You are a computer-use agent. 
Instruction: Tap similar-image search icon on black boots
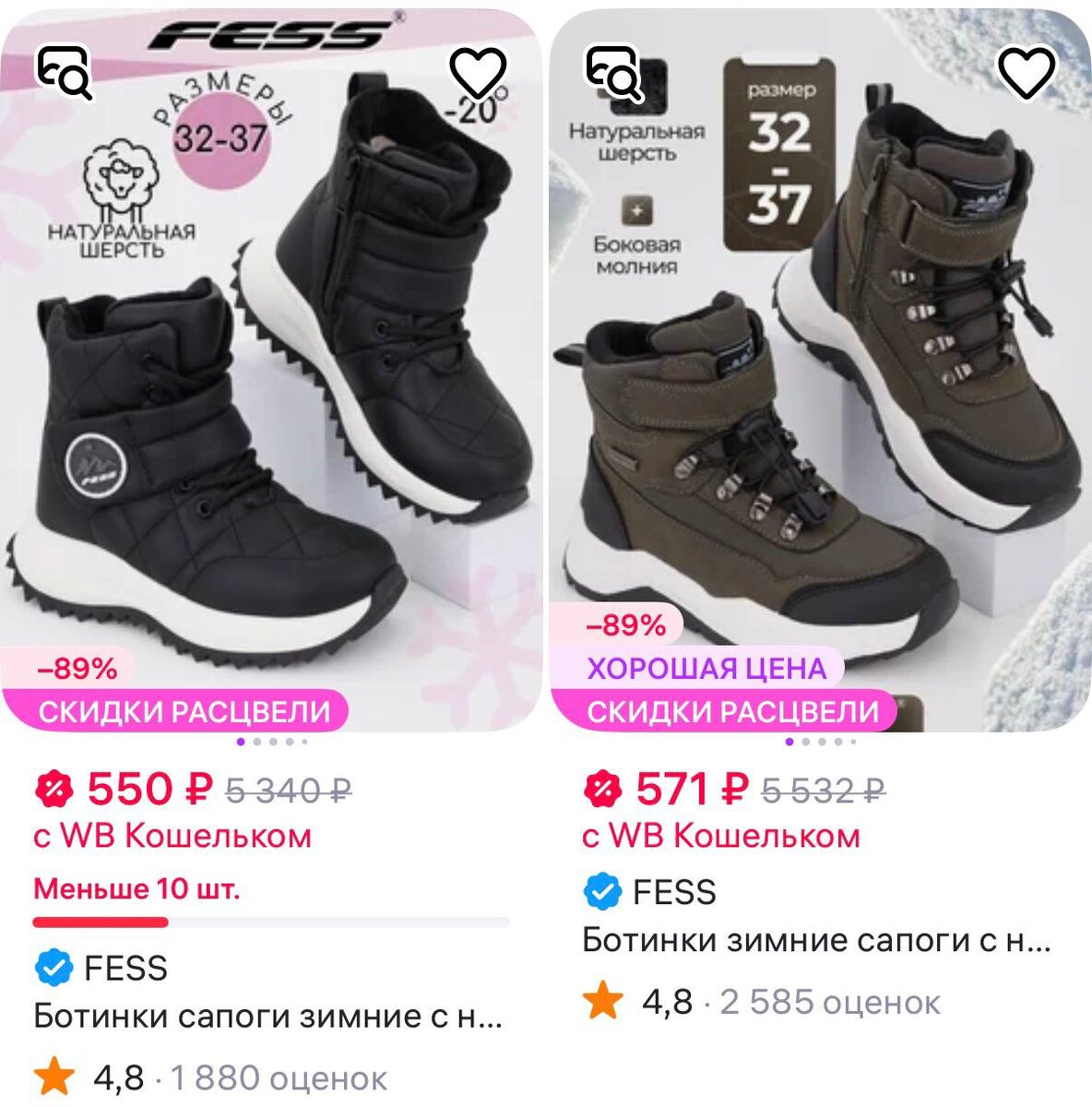64,71
